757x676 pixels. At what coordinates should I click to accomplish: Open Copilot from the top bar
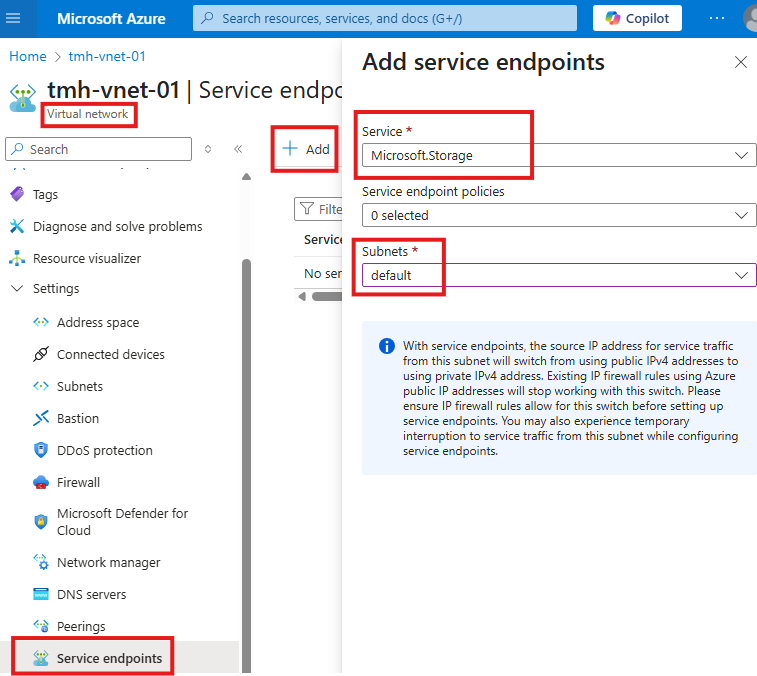[637, 18]
